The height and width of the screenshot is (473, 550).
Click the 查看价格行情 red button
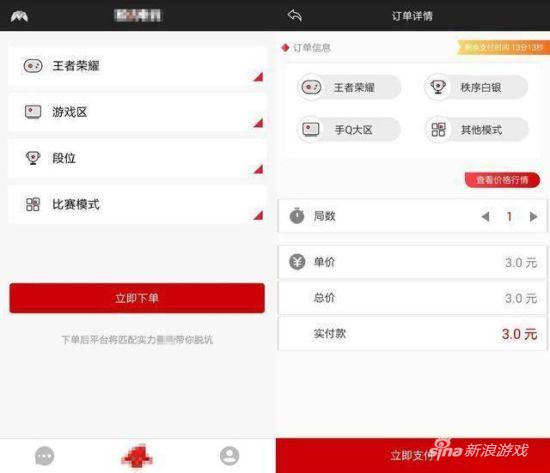(502, 180)
